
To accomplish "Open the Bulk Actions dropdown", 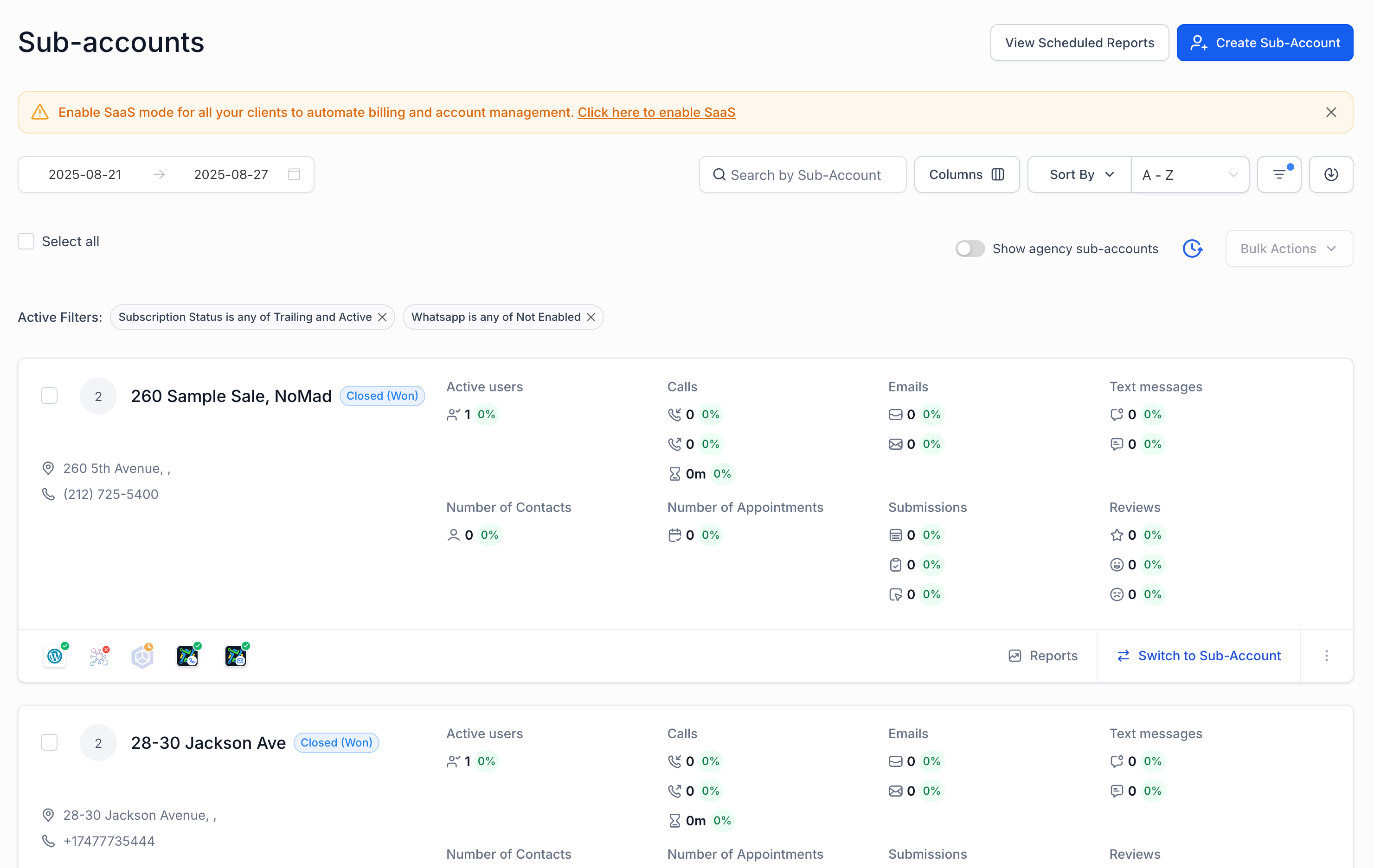I will (x=1288, y=249).
